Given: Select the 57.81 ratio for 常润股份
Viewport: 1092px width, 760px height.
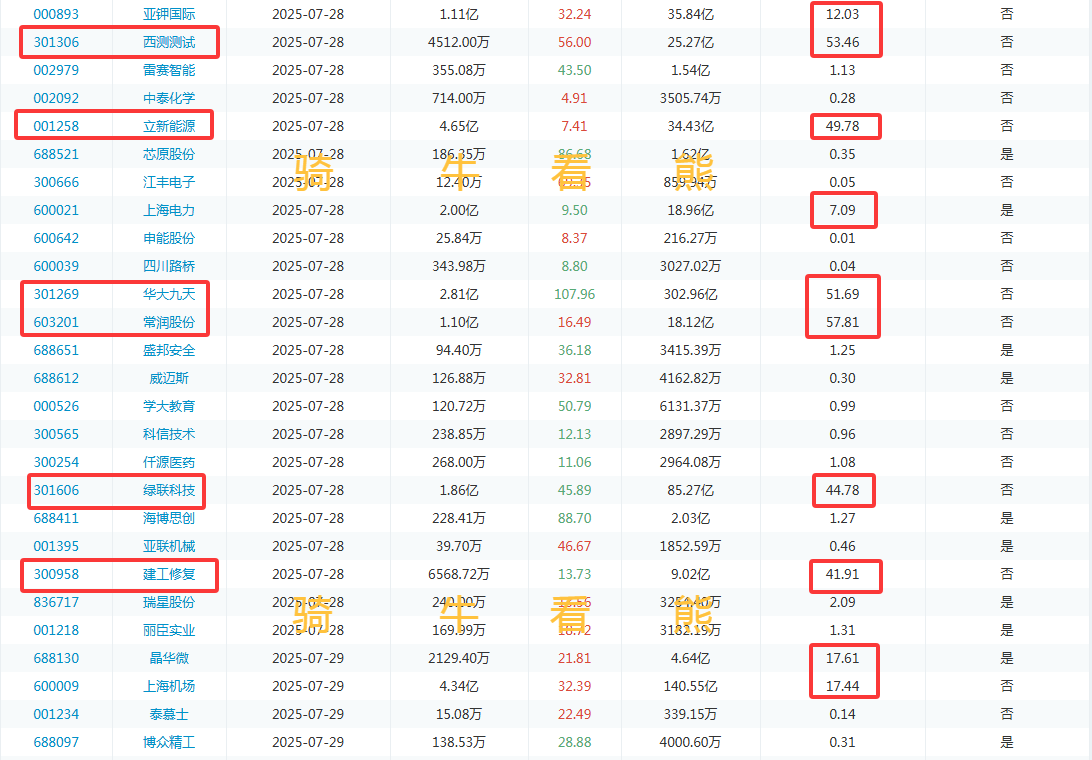Looking at the screenshot, I should pyautogui.click(x=843, y=322).
